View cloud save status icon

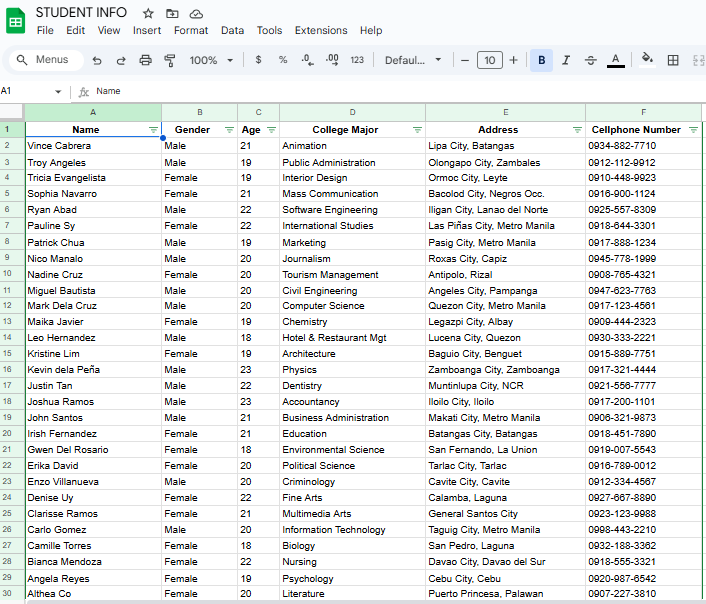point(196,14)
